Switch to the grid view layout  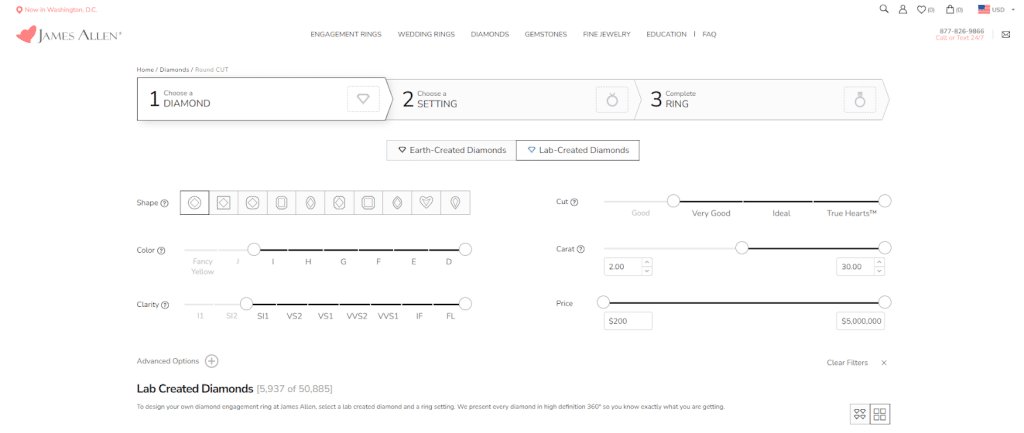[x=880, y=414]
